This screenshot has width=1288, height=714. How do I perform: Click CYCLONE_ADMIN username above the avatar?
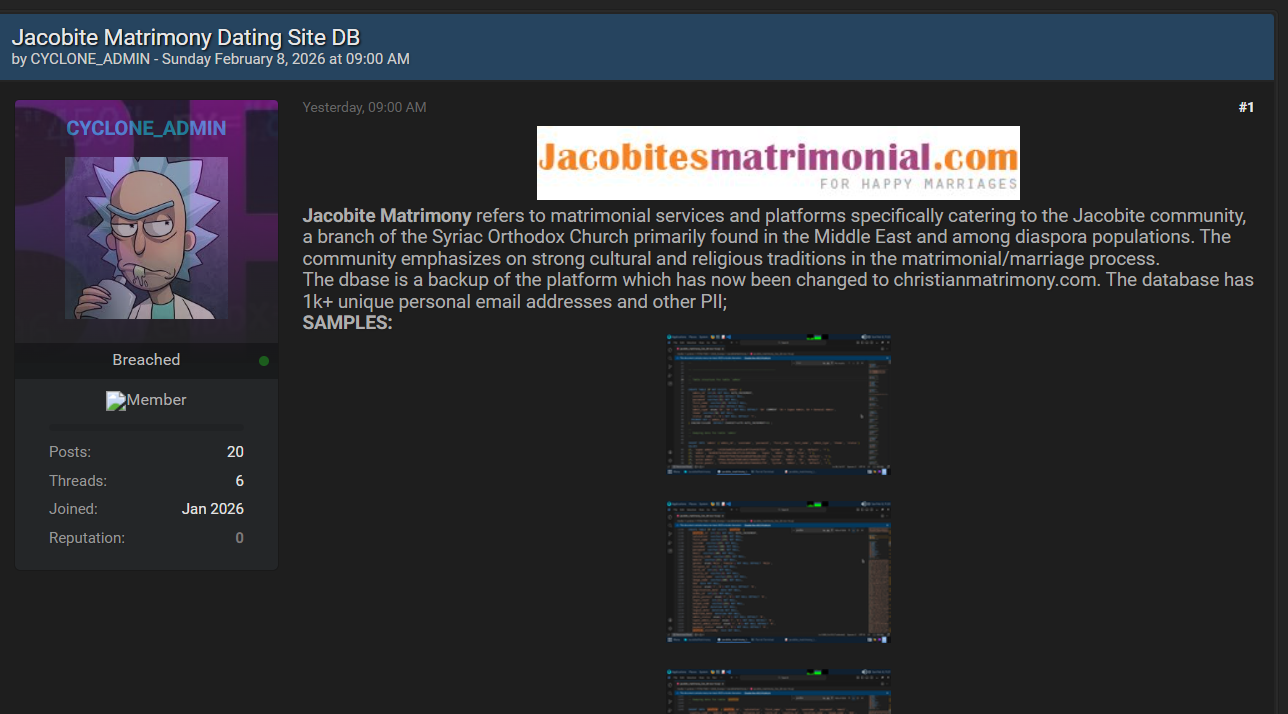point(146,128)
